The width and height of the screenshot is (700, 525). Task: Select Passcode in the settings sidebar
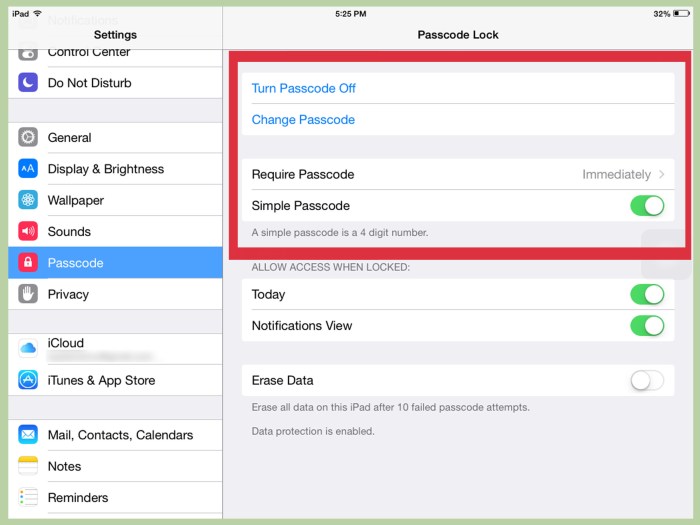coord(115,263)
